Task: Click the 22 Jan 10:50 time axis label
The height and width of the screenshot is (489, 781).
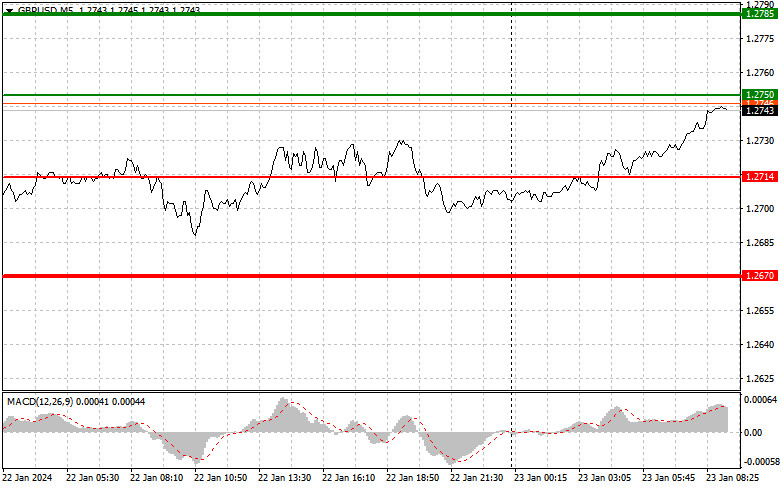Action: tap(220, 478)
